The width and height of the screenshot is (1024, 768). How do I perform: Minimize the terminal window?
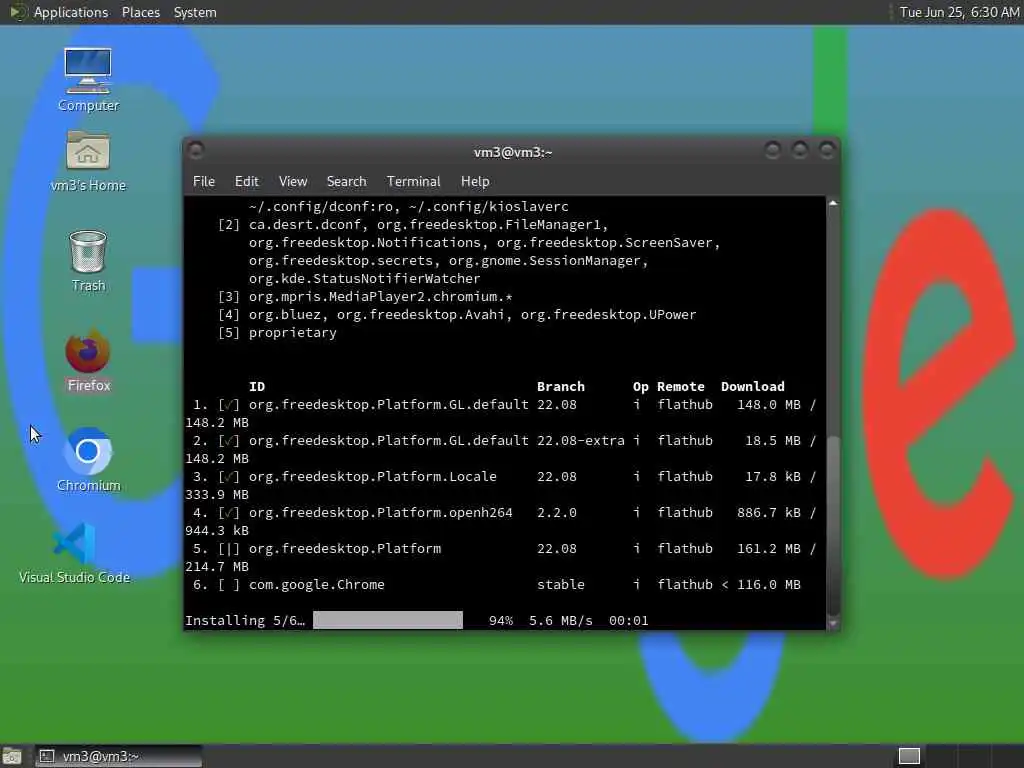tap(773, 151)
